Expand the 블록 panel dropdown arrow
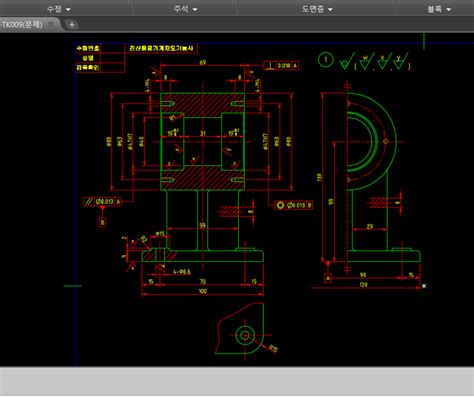The width and height of the screenshot is (474, 398). click(448, 10)
